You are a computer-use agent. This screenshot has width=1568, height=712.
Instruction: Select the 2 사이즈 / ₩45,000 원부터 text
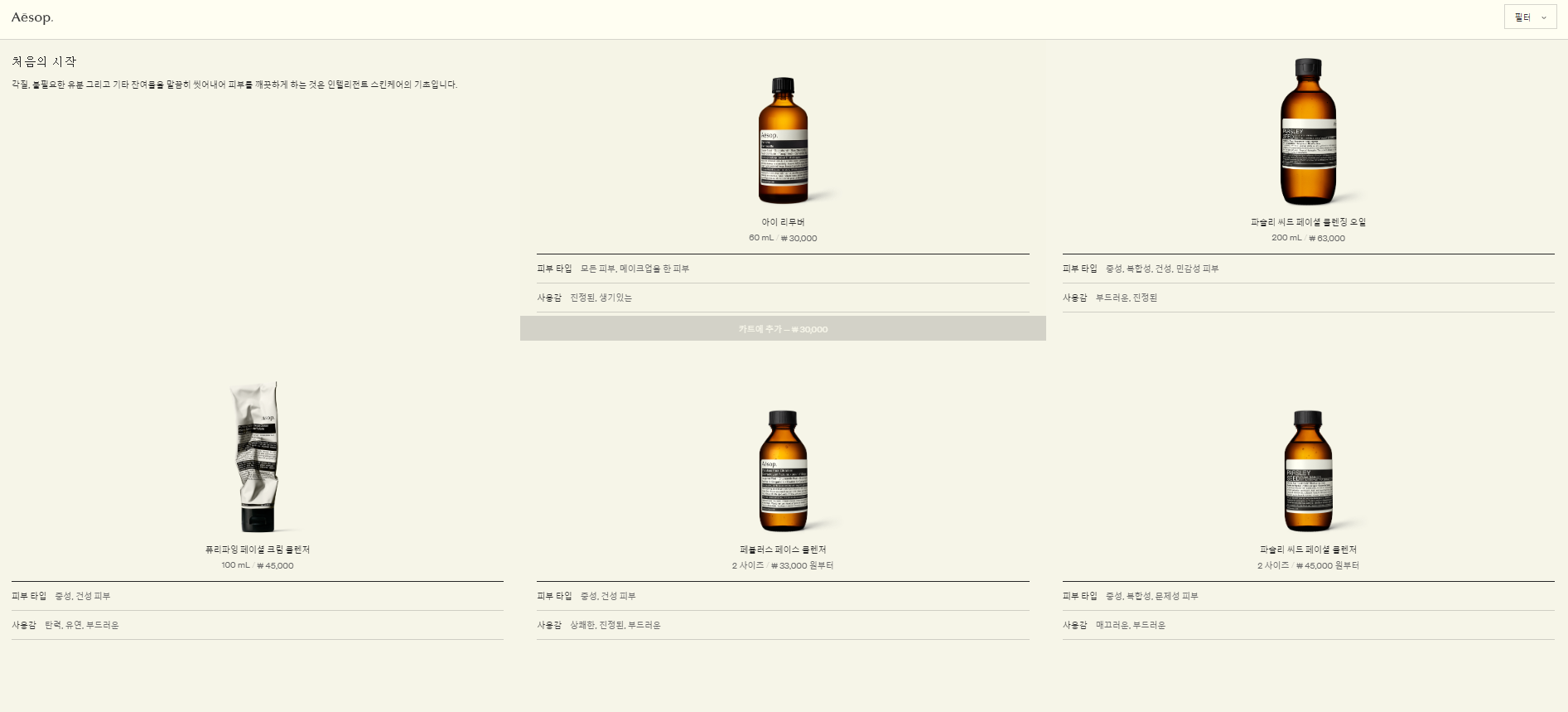[x=1308, y=565]
